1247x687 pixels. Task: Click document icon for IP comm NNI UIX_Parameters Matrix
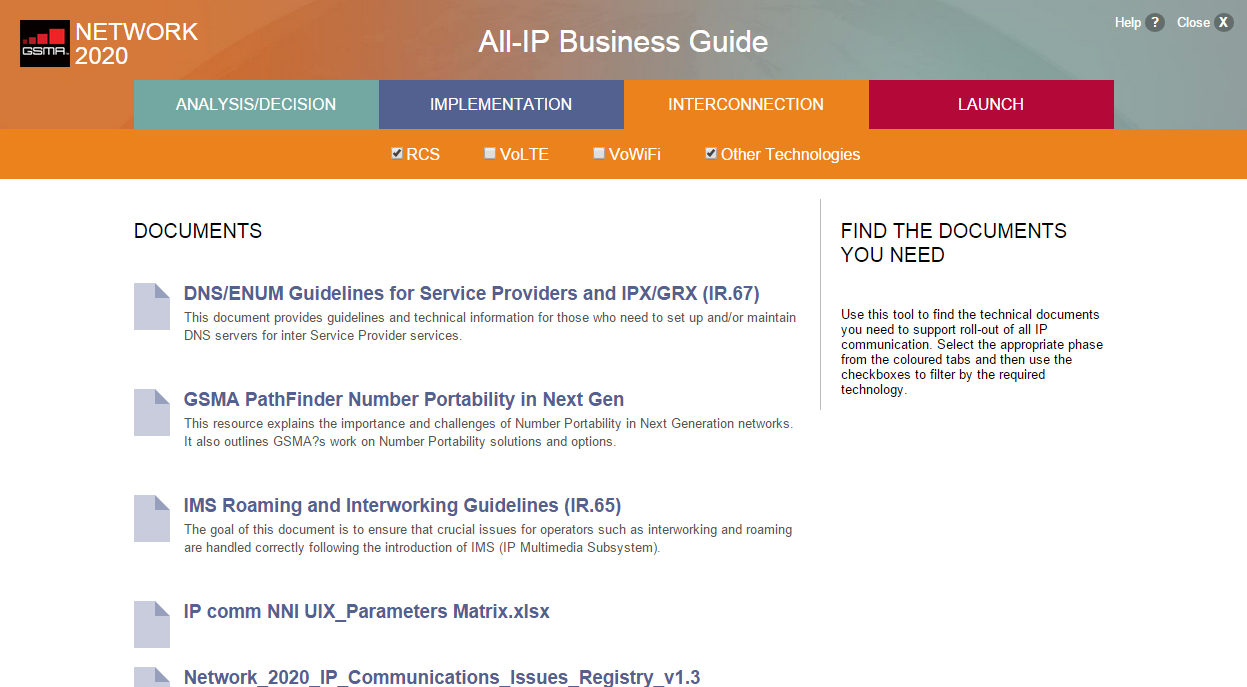click(x=152, y=624)
